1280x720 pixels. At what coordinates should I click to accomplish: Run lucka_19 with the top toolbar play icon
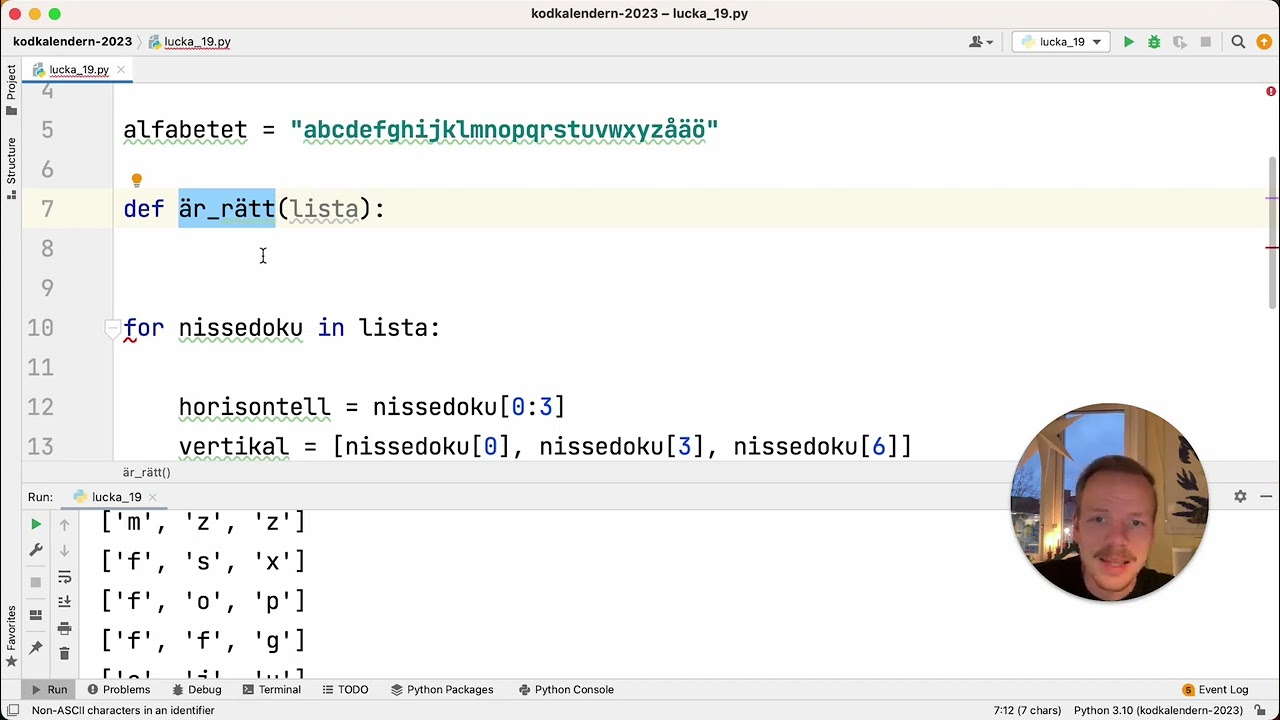coord(1128,42)
